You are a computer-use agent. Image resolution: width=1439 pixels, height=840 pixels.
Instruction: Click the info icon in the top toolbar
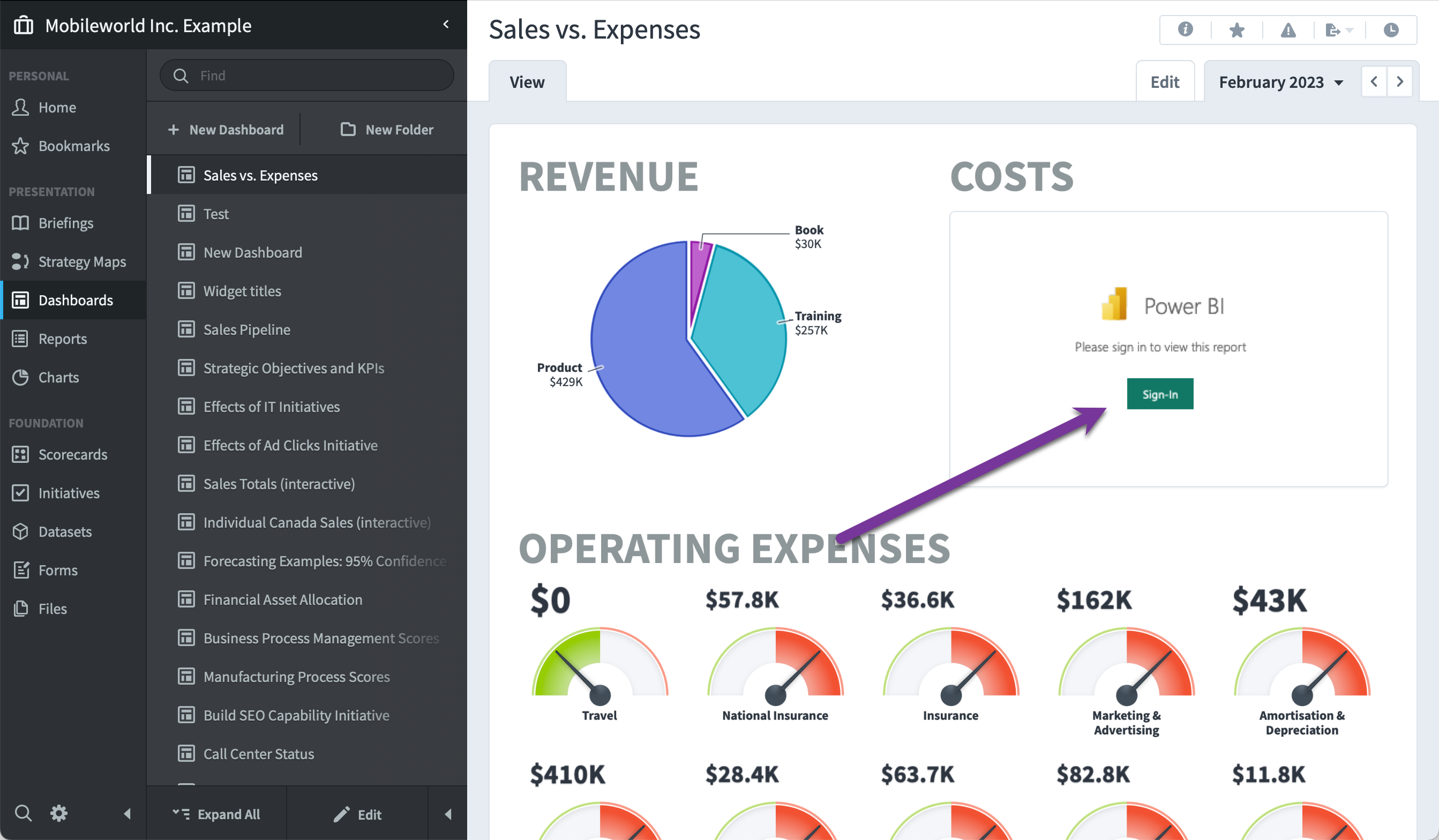tap(1185, 29)
